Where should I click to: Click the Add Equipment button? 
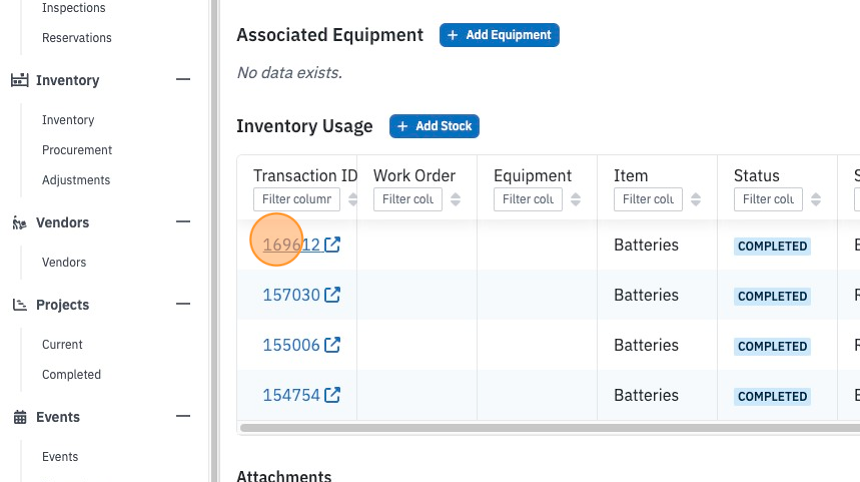[499, 35]
